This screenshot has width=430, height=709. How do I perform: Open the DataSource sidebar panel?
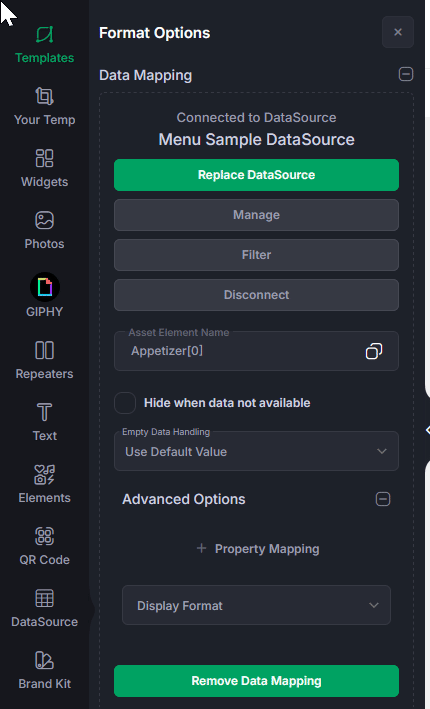click(x=44, y=608)
